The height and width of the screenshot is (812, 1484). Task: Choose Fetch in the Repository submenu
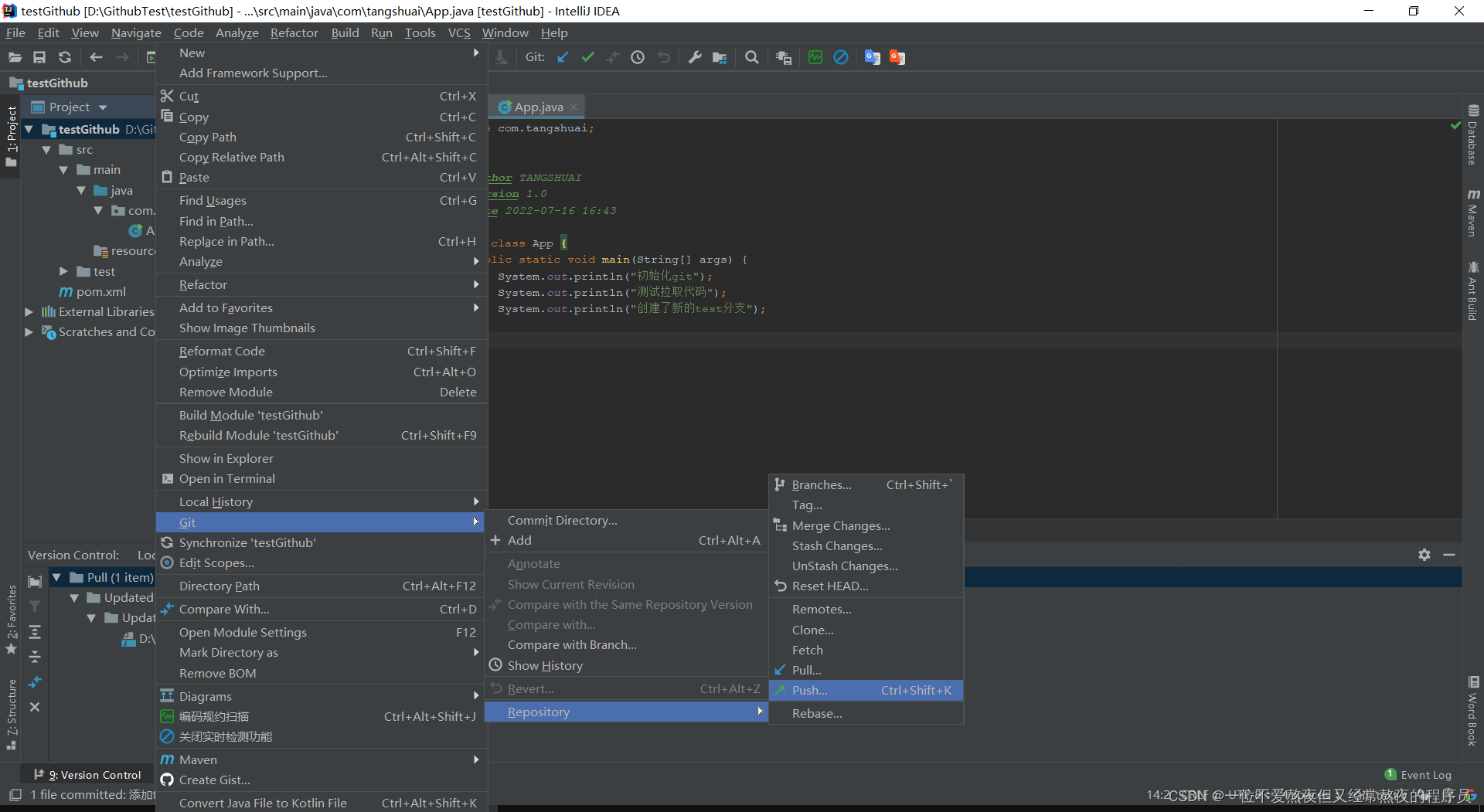tap(866, 651)
